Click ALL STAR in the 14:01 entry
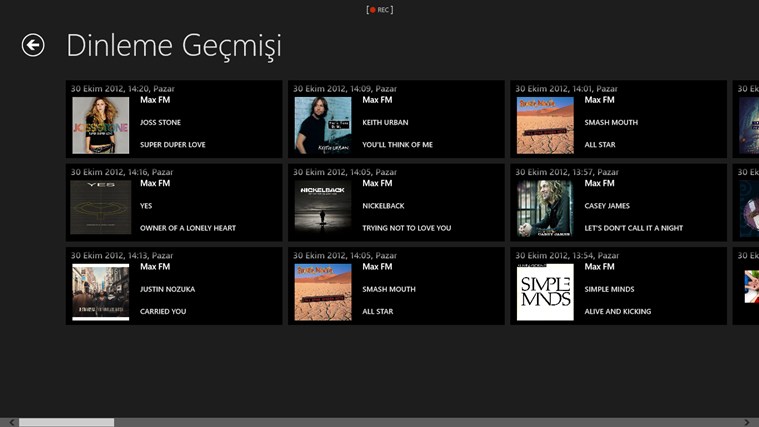 pos(600,145)
